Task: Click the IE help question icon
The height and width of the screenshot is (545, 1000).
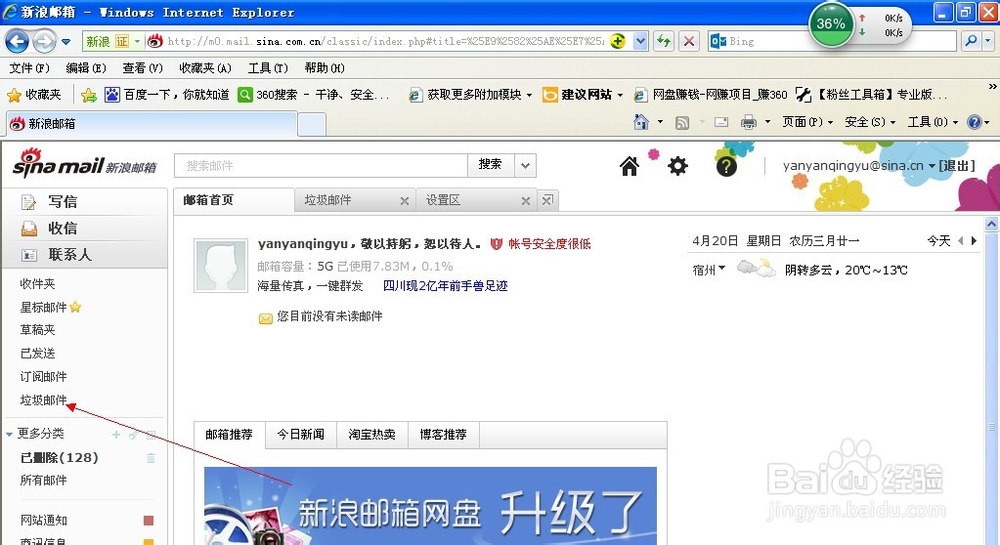Action: coord(974,122)
